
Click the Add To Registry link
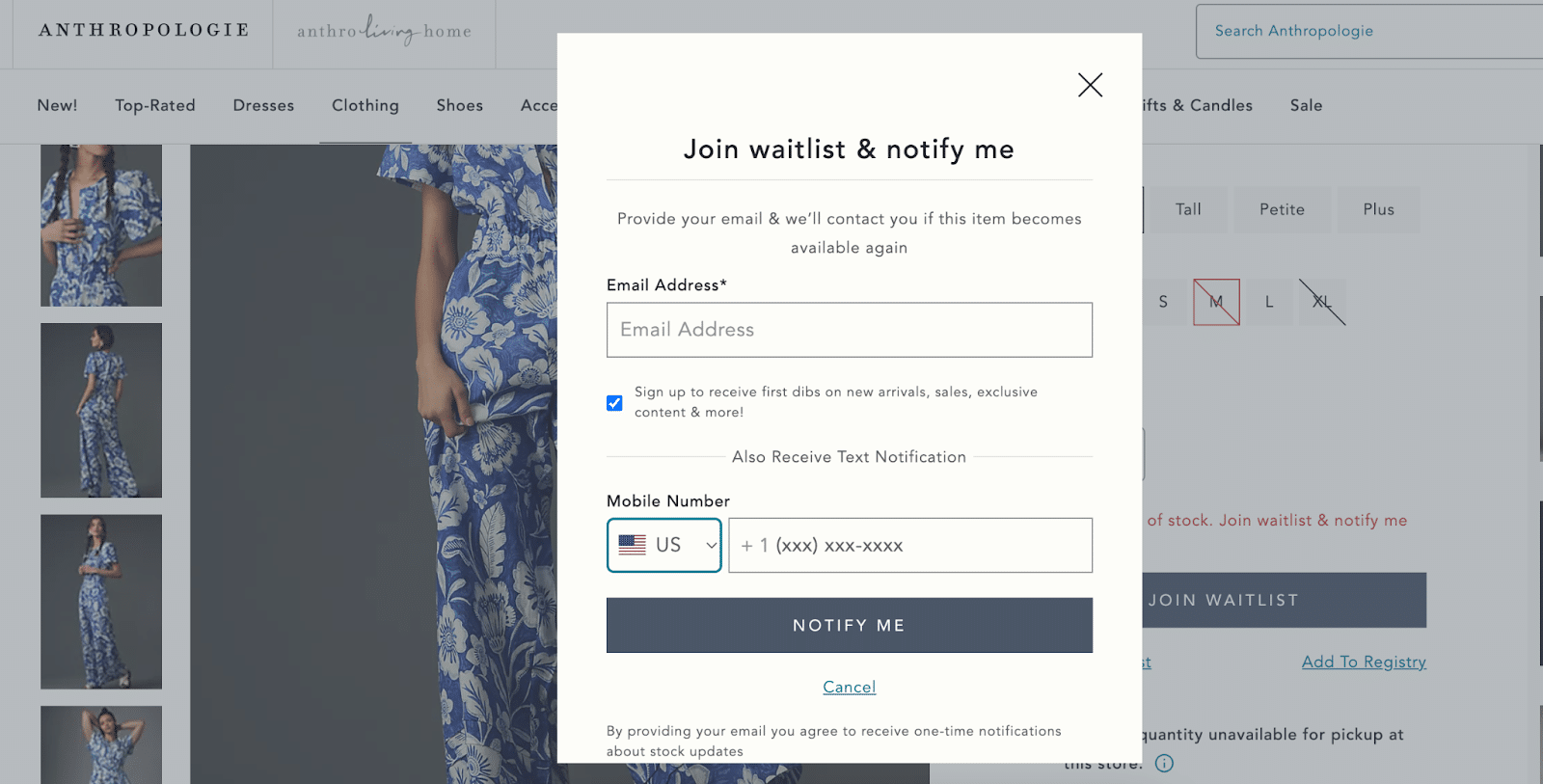point(1363,662)
